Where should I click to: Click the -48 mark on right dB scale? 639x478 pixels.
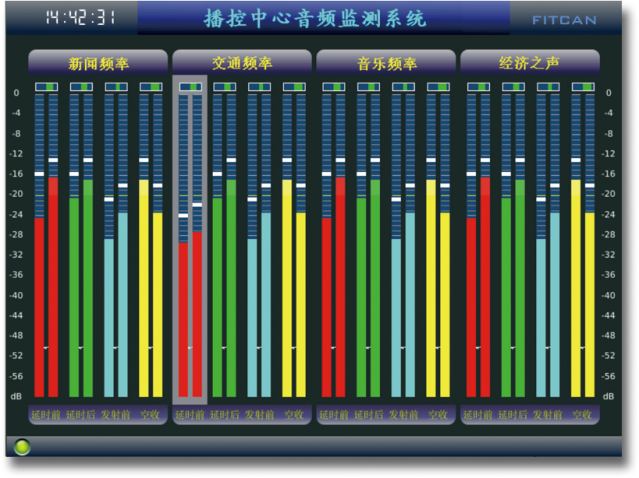tap(608, 335)
